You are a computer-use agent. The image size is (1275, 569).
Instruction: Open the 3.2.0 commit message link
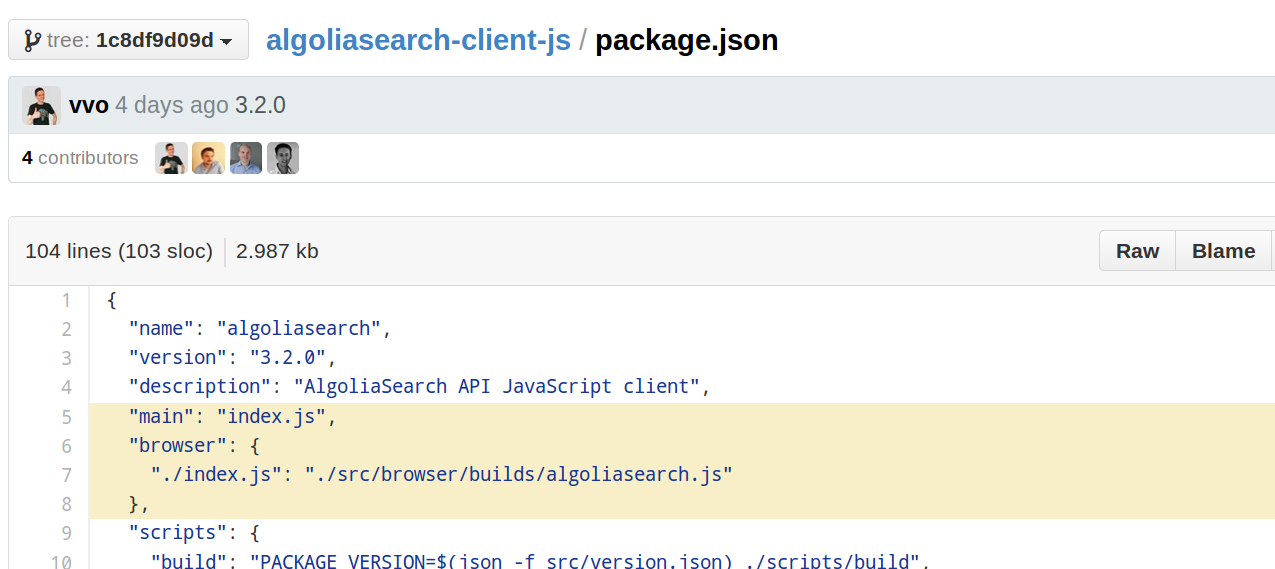click(x=260, y=105)
